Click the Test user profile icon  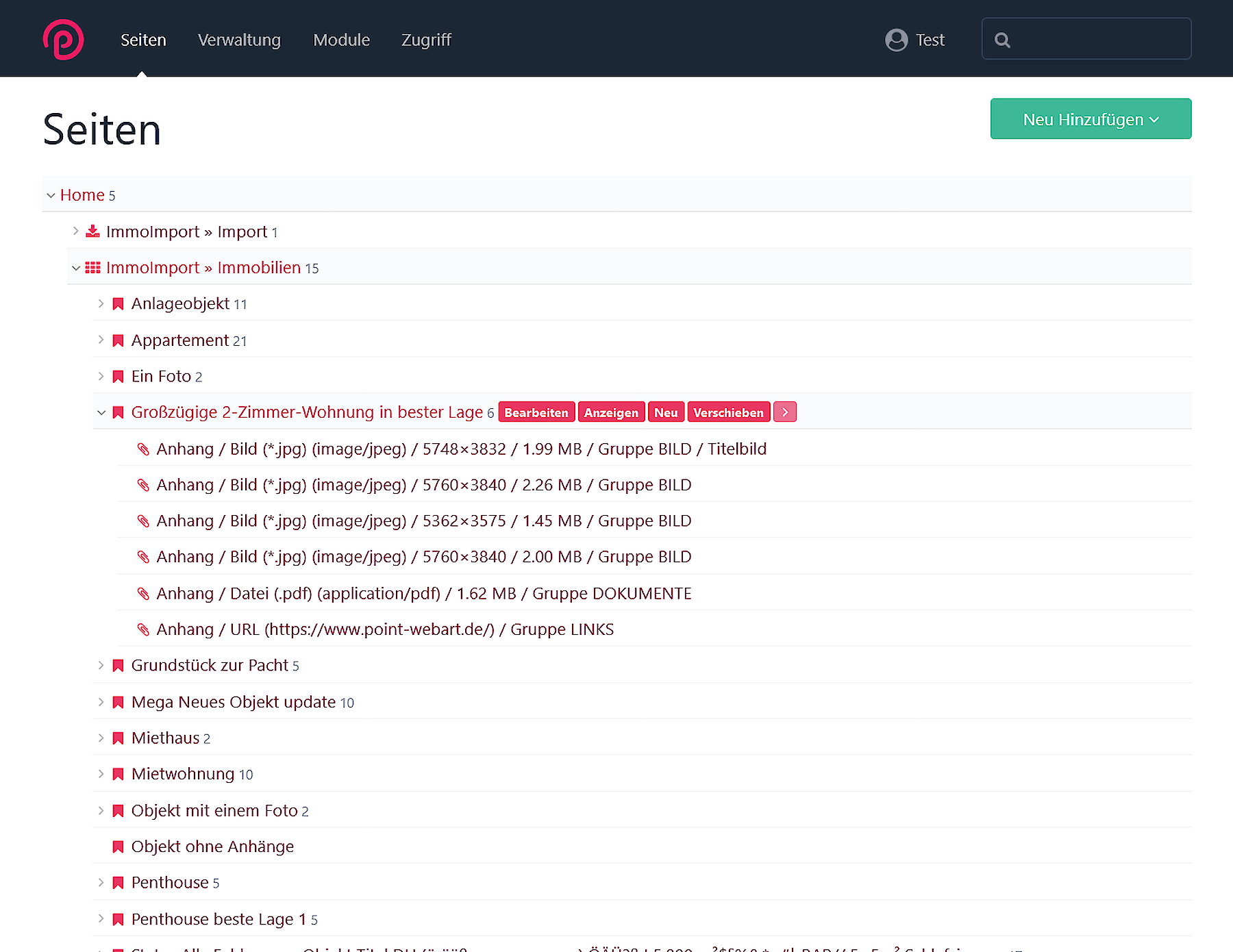[896, 40]
